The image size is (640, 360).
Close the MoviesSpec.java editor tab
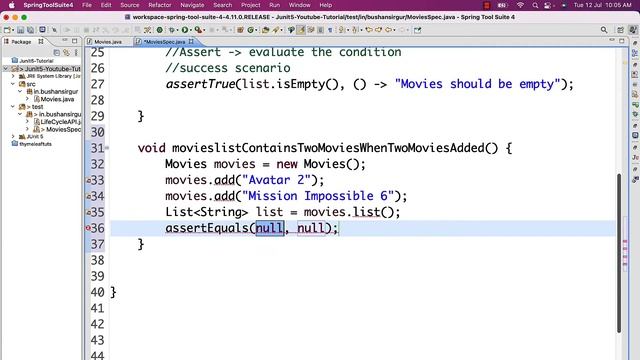(x=191, y=41)
